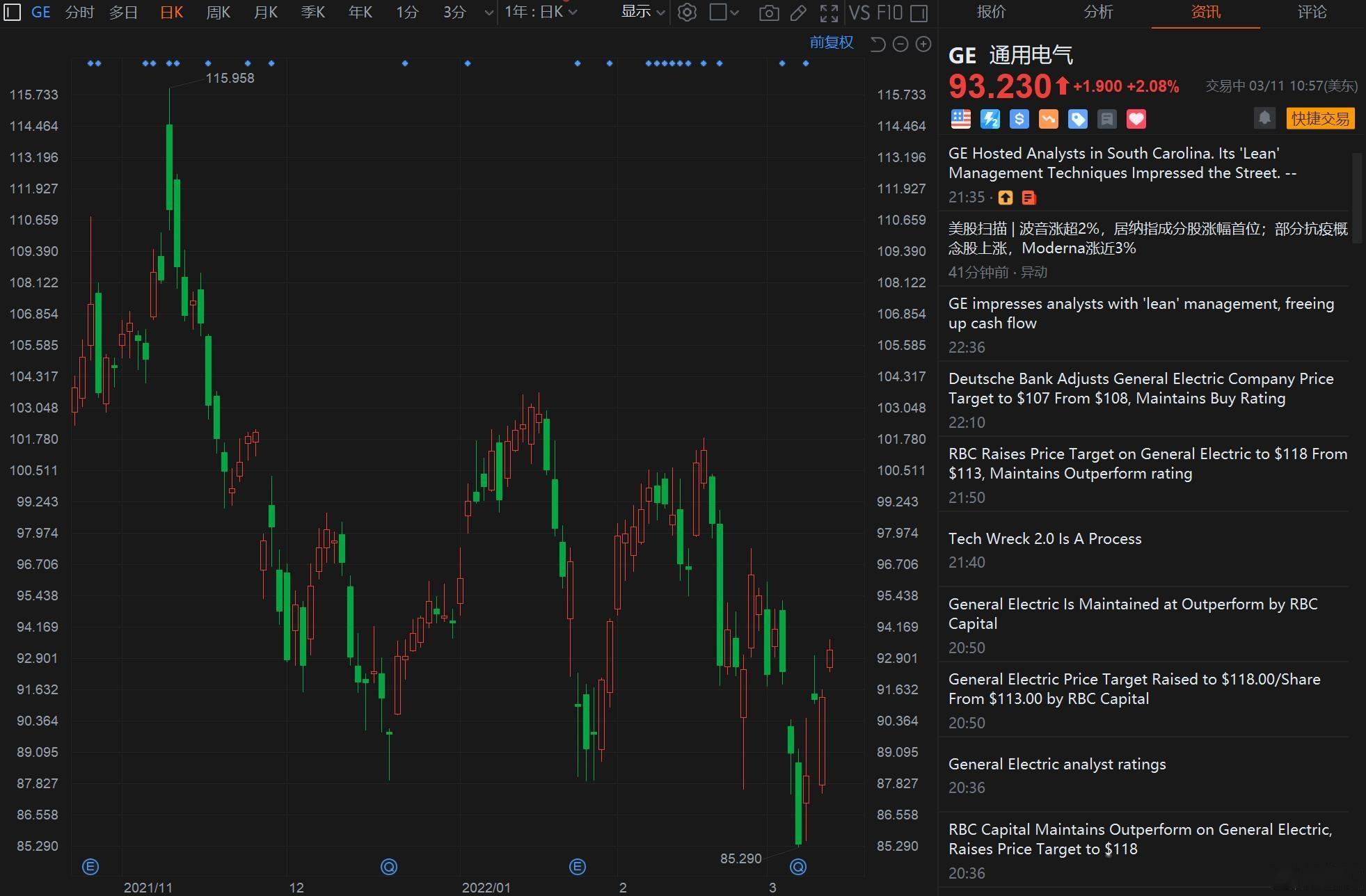Click the undo/reset arrow icon
Image resolution: width=1366 pixels, height=896 pixels.
pos(877,44)
